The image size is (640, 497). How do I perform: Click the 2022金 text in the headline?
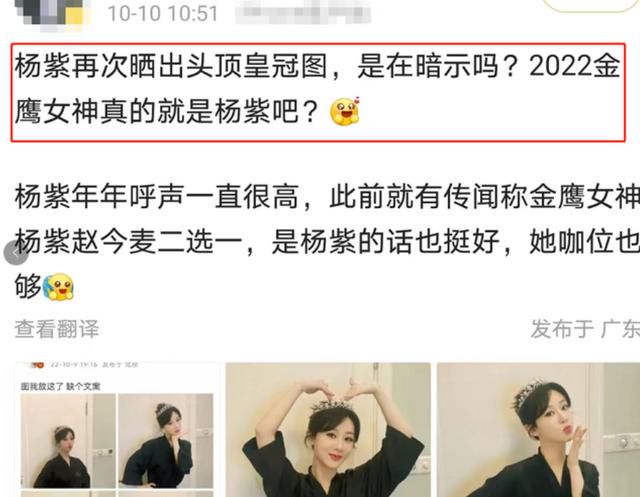[x=575, y=66]
